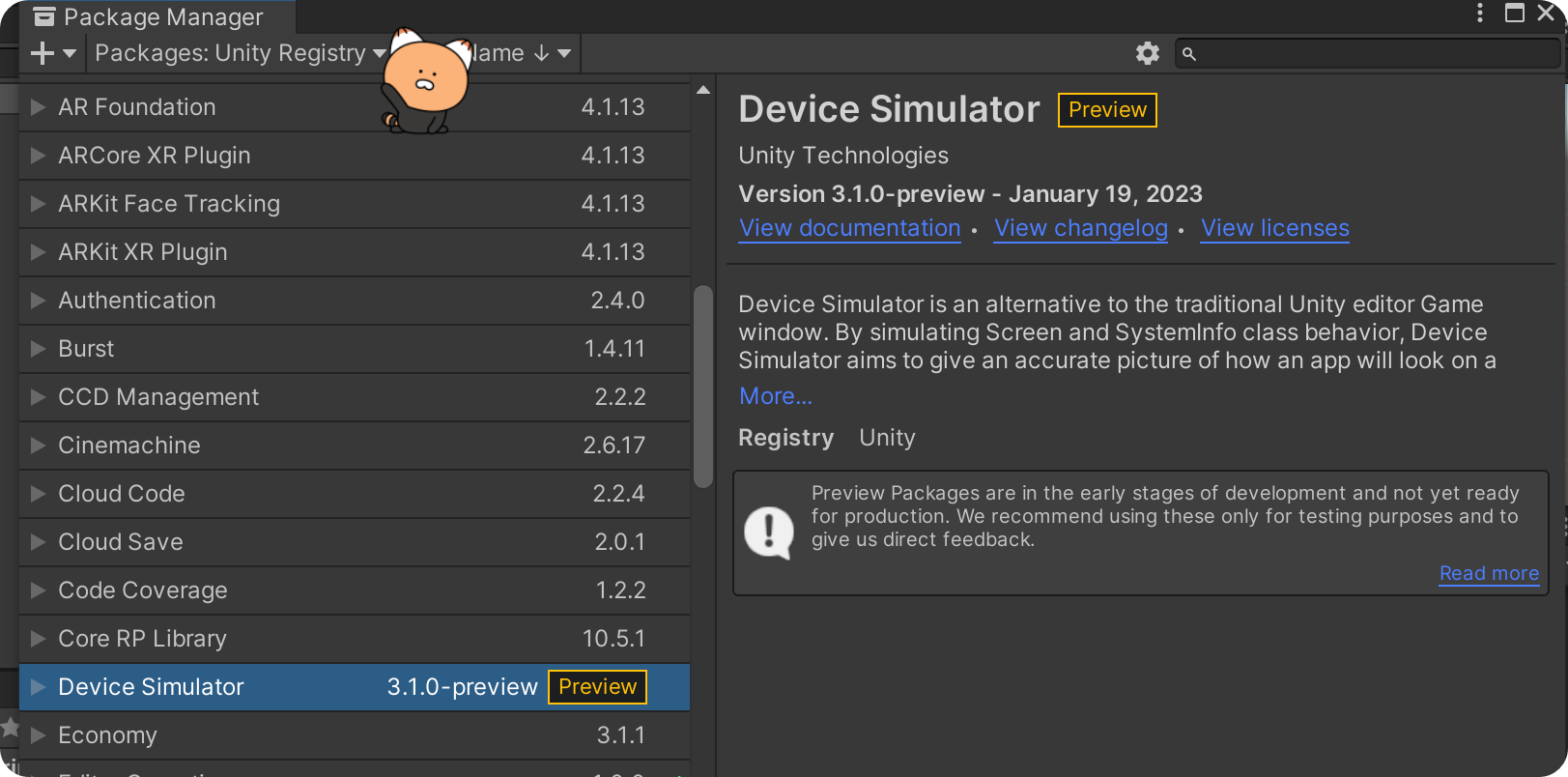
Task: Click the Preview tag in Device Simulator row
Action: click(597, 687)
